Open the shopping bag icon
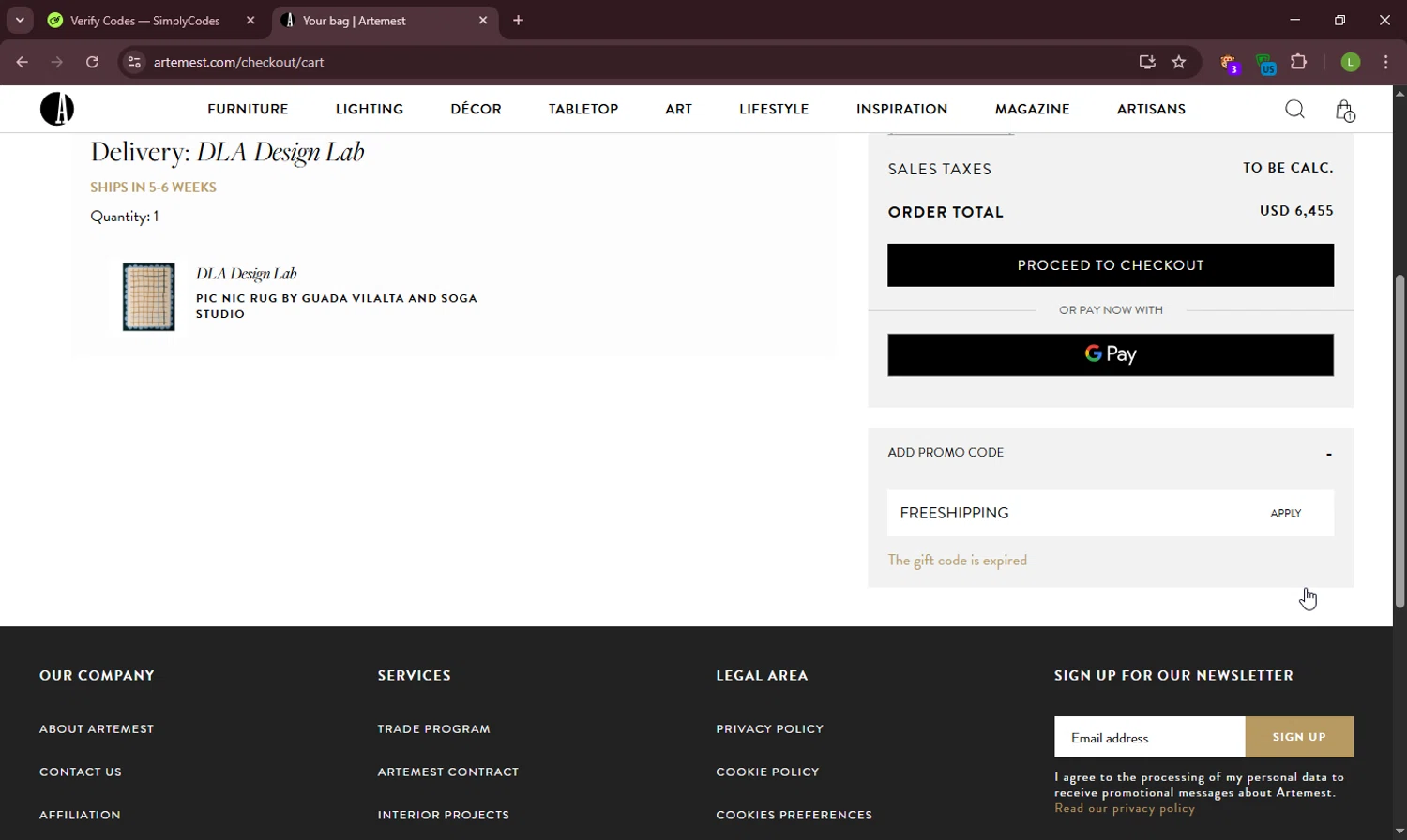Viewport: 1407px width, 840px height. [1344, 111]
